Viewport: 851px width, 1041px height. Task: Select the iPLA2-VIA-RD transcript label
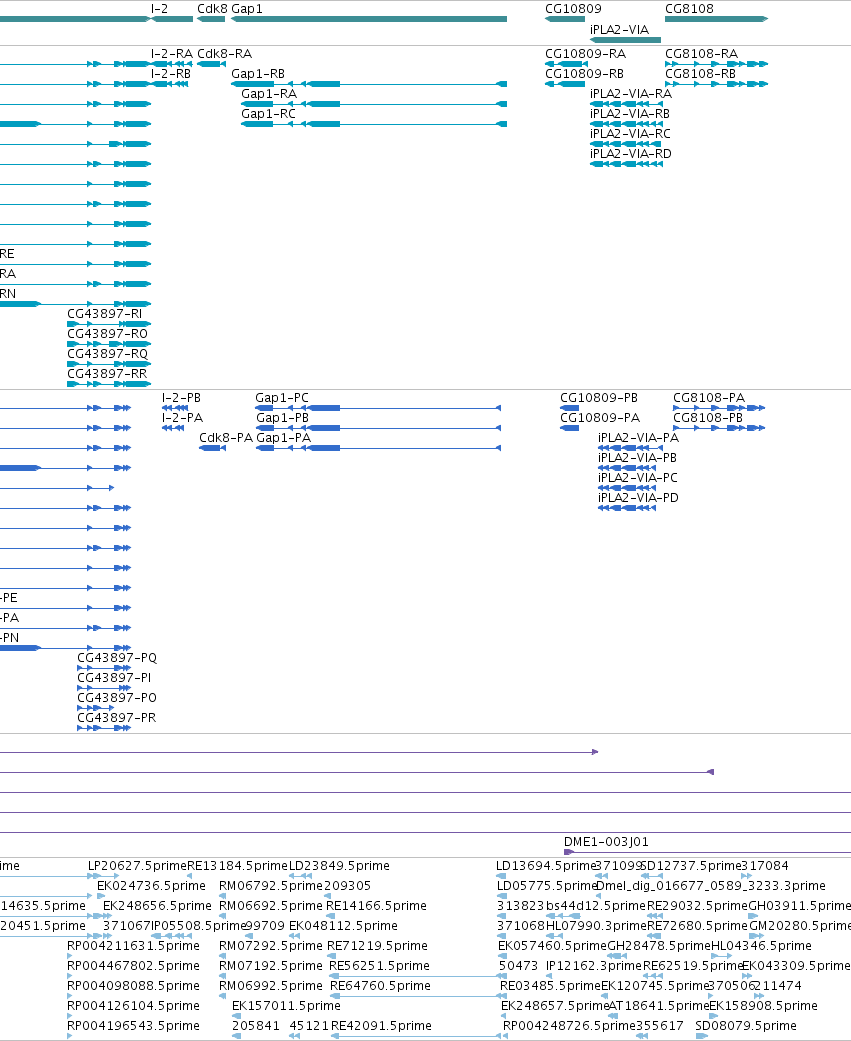click(x=631, y=153)
